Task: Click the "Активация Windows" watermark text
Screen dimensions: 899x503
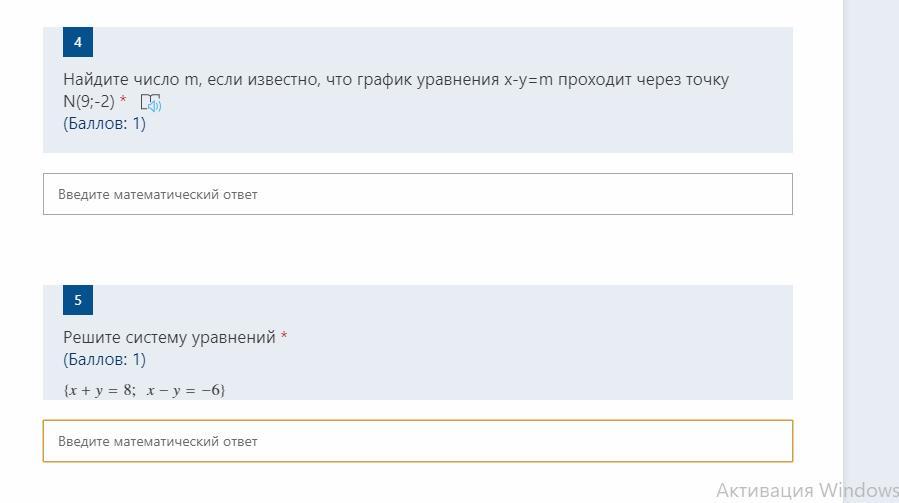Action: [x=806, y=490]
